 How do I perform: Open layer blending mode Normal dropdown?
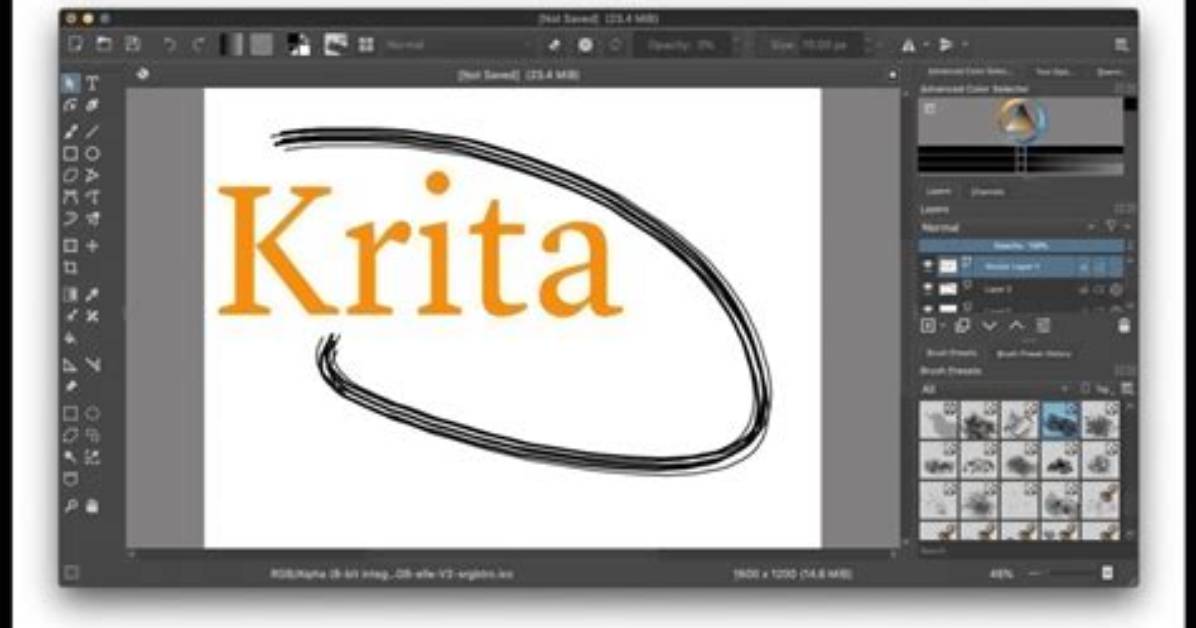(1008, 227)
